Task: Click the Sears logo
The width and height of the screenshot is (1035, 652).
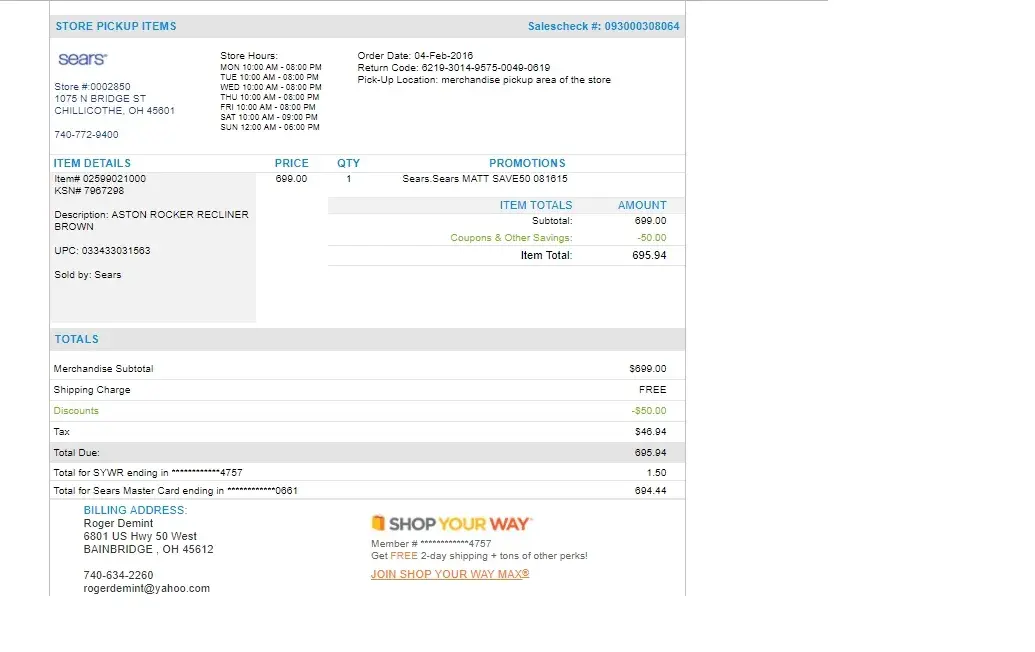Action: click(83, 59)
